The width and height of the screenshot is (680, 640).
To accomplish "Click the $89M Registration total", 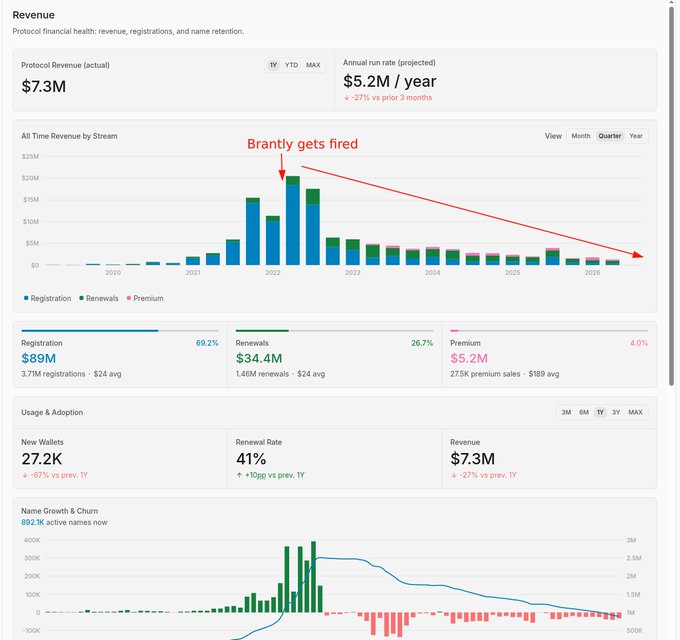I will point(39,358).
